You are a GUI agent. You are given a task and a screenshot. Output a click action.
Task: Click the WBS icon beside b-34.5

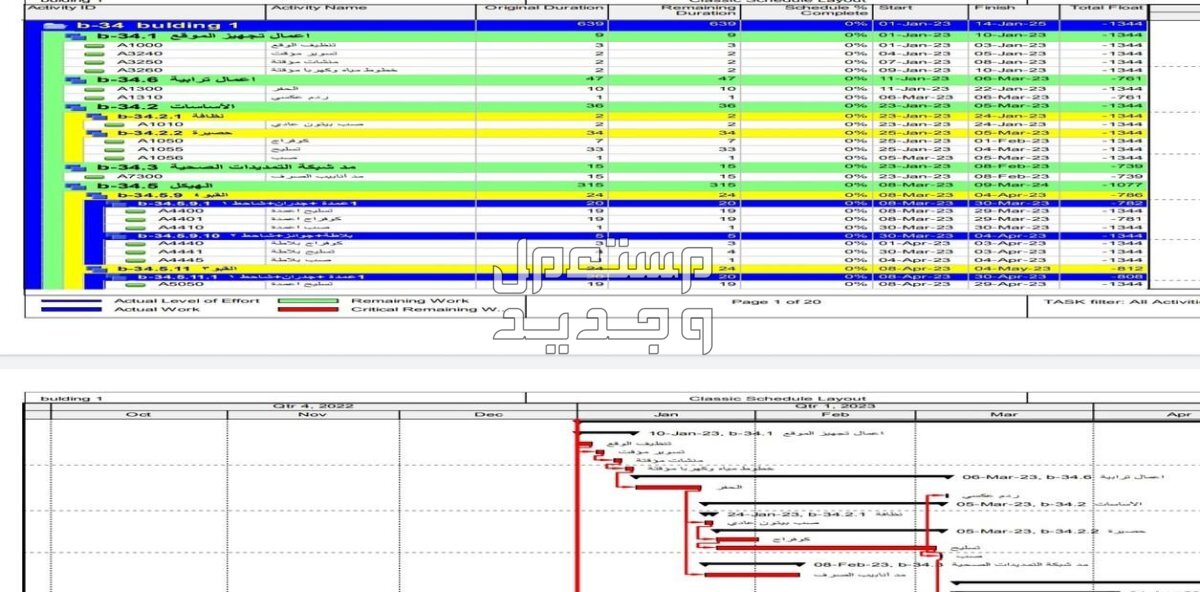click(74, 185)
